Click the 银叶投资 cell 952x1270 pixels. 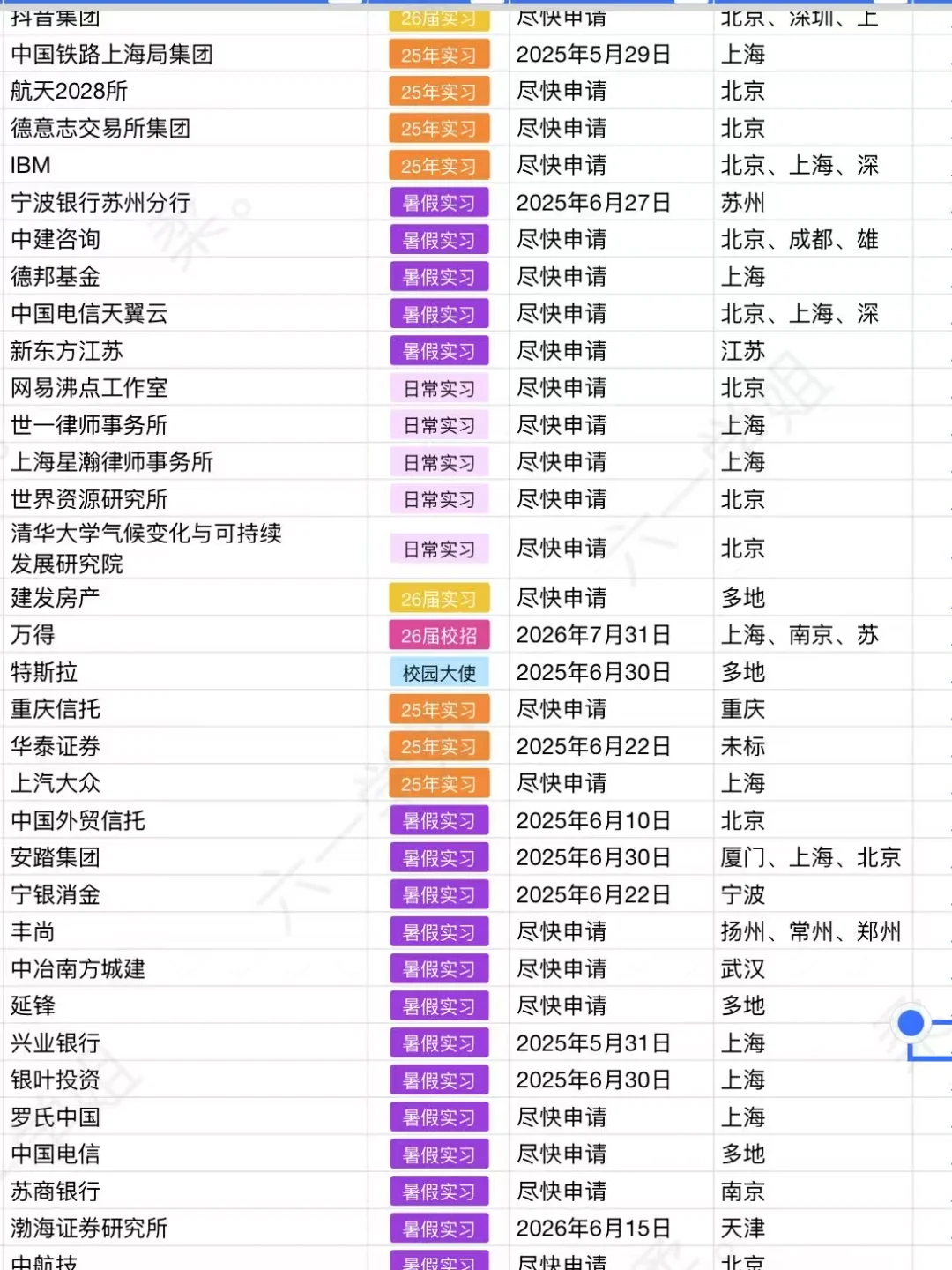coord(185,1079)
